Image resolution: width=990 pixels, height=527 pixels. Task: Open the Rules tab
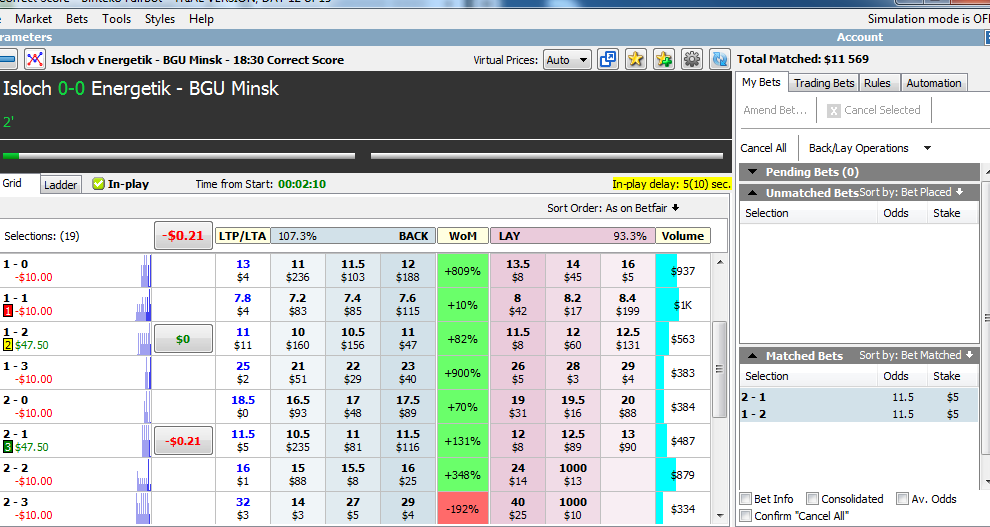point(877,83)
